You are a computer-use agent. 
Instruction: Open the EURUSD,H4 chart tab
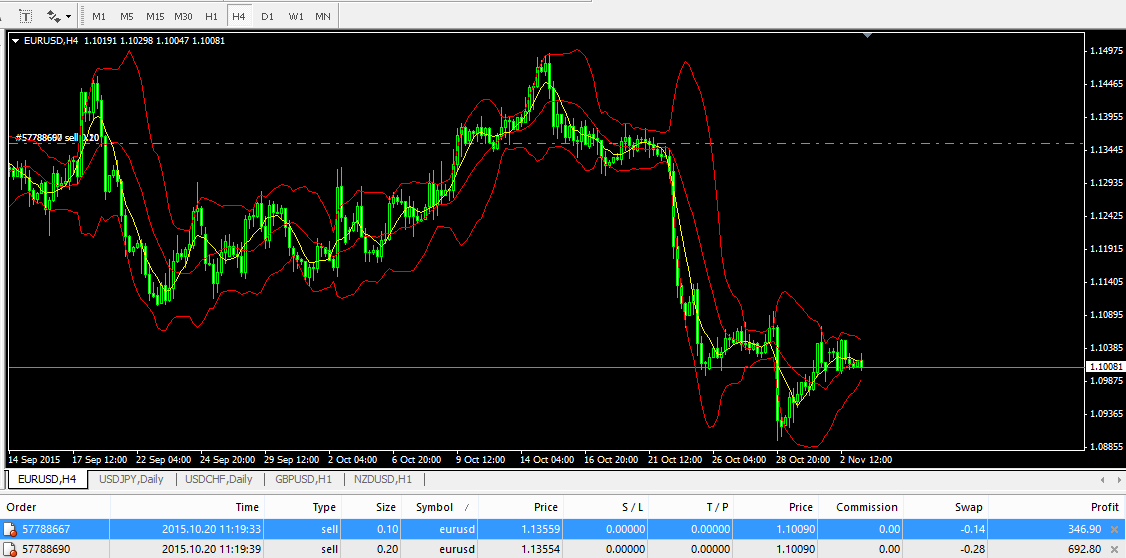click(x=47, y=479)
